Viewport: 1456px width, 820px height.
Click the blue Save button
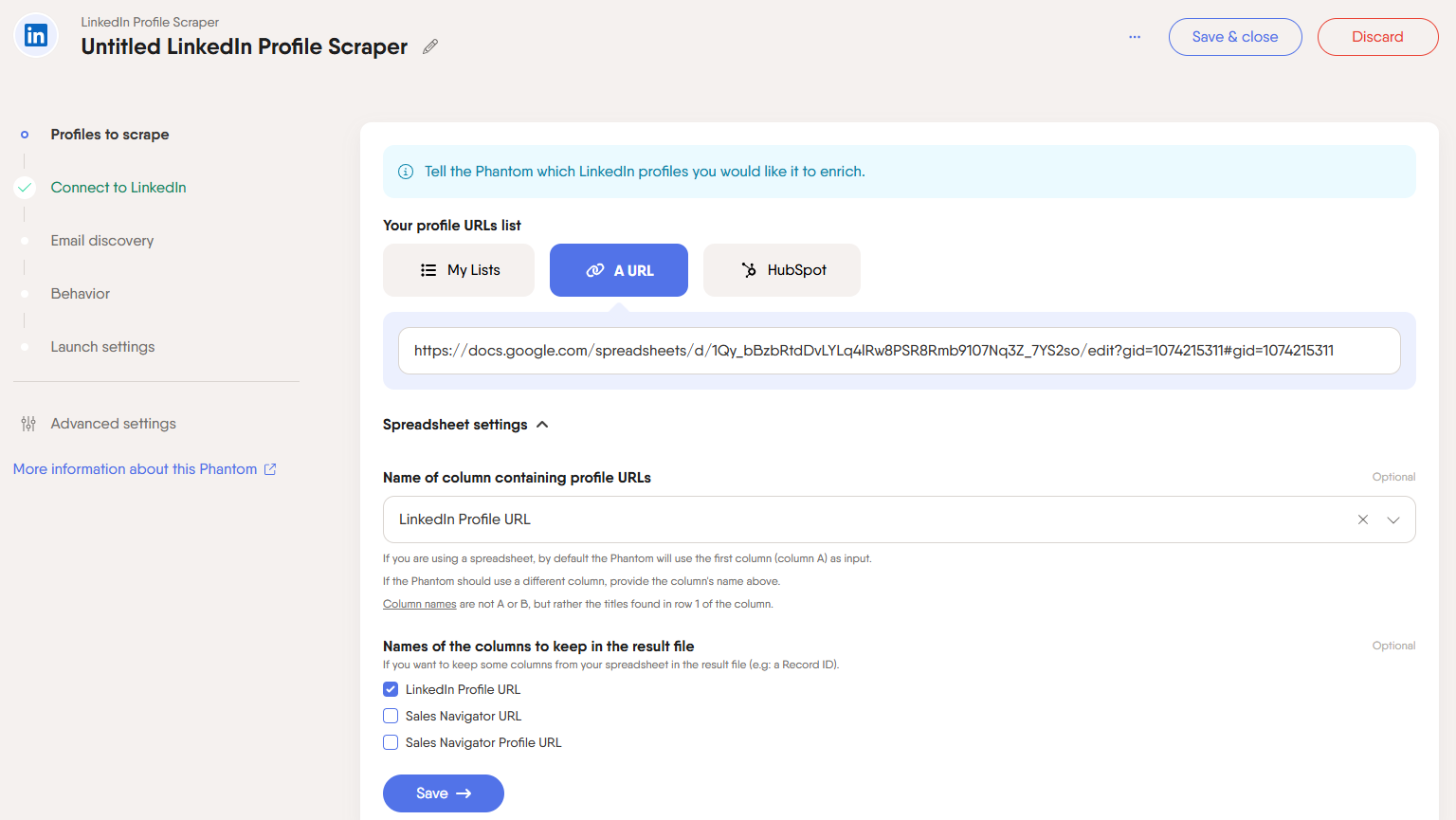(444, 793)
